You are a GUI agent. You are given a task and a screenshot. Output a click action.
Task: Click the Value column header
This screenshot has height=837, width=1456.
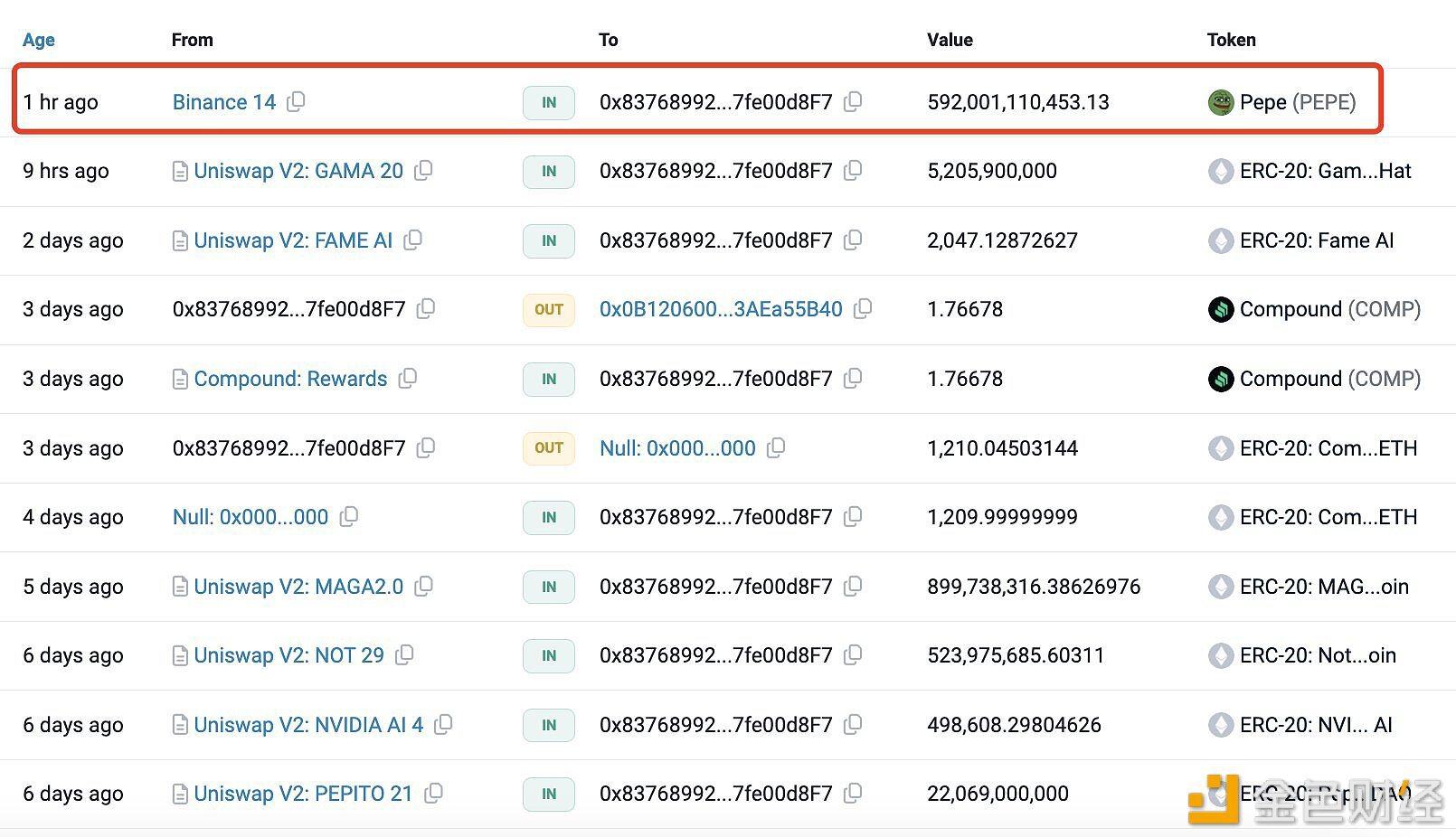950,40
